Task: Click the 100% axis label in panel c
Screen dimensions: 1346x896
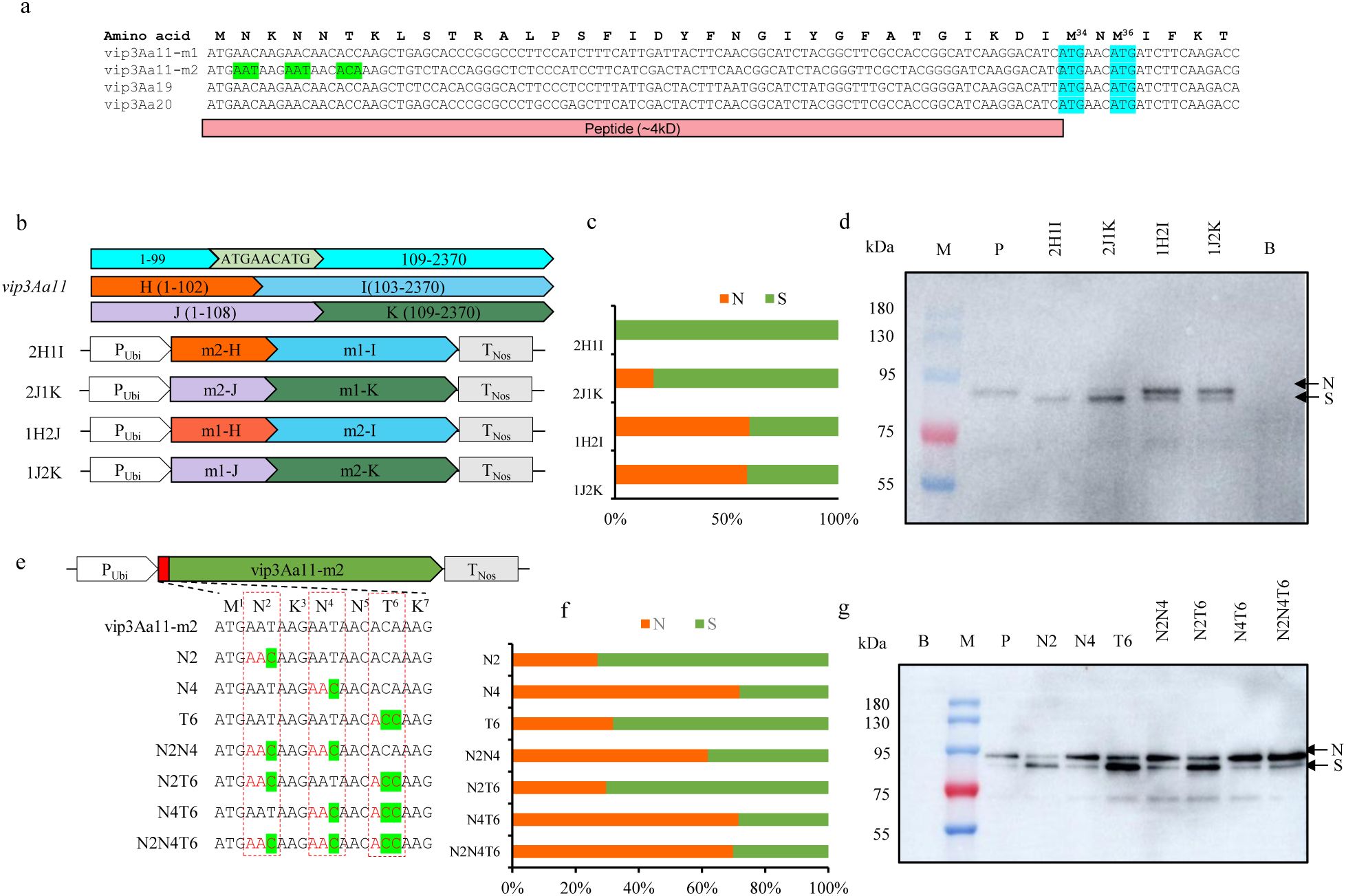Action: 838,519
